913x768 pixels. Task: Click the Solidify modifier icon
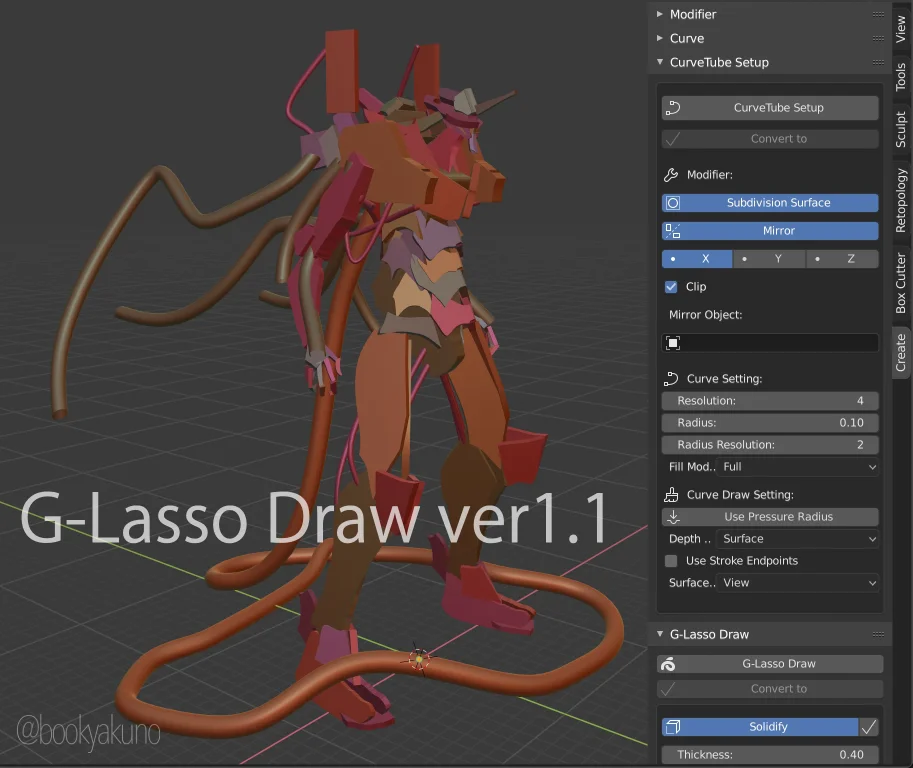tap(673, 727)
